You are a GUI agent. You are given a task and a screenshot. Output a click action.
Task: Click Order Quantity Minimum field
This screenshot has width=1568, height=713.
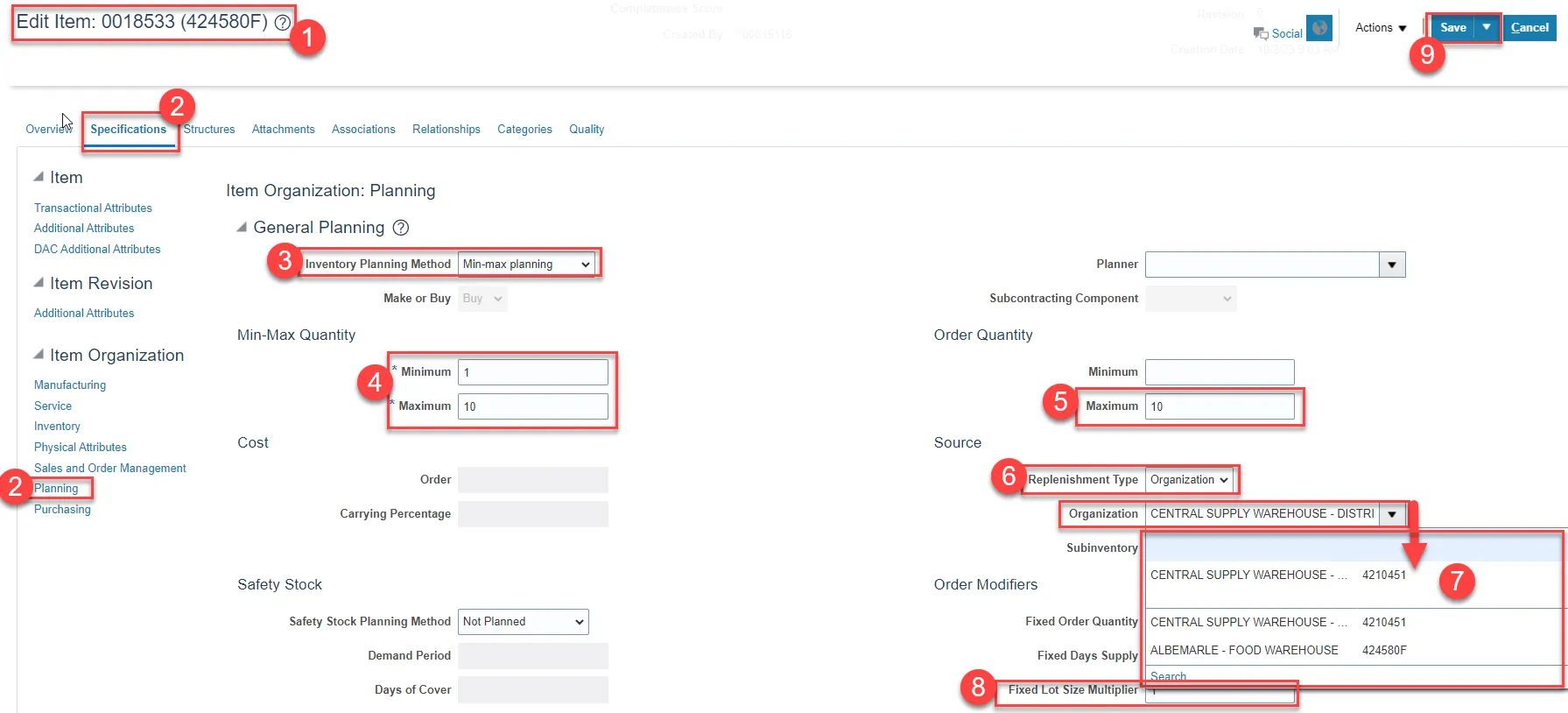pyautogui.click(x=1220, y=372)
